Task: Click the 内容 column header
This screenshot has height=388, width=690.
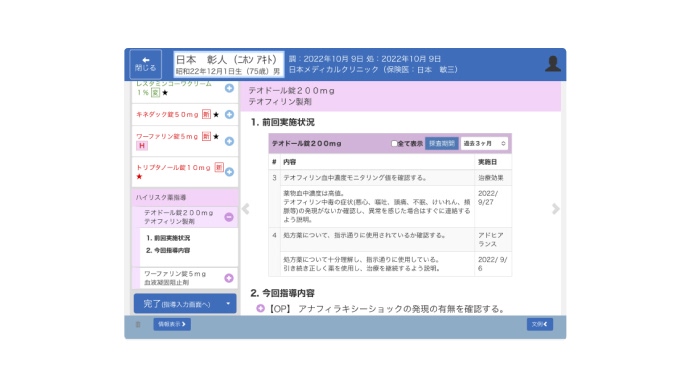Action: [377, 162]
